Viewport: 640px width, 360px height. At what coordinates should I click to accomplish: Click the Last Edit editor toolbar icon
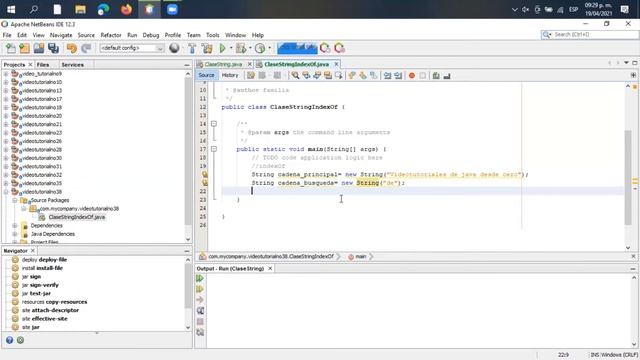click(x=251, y=76)
